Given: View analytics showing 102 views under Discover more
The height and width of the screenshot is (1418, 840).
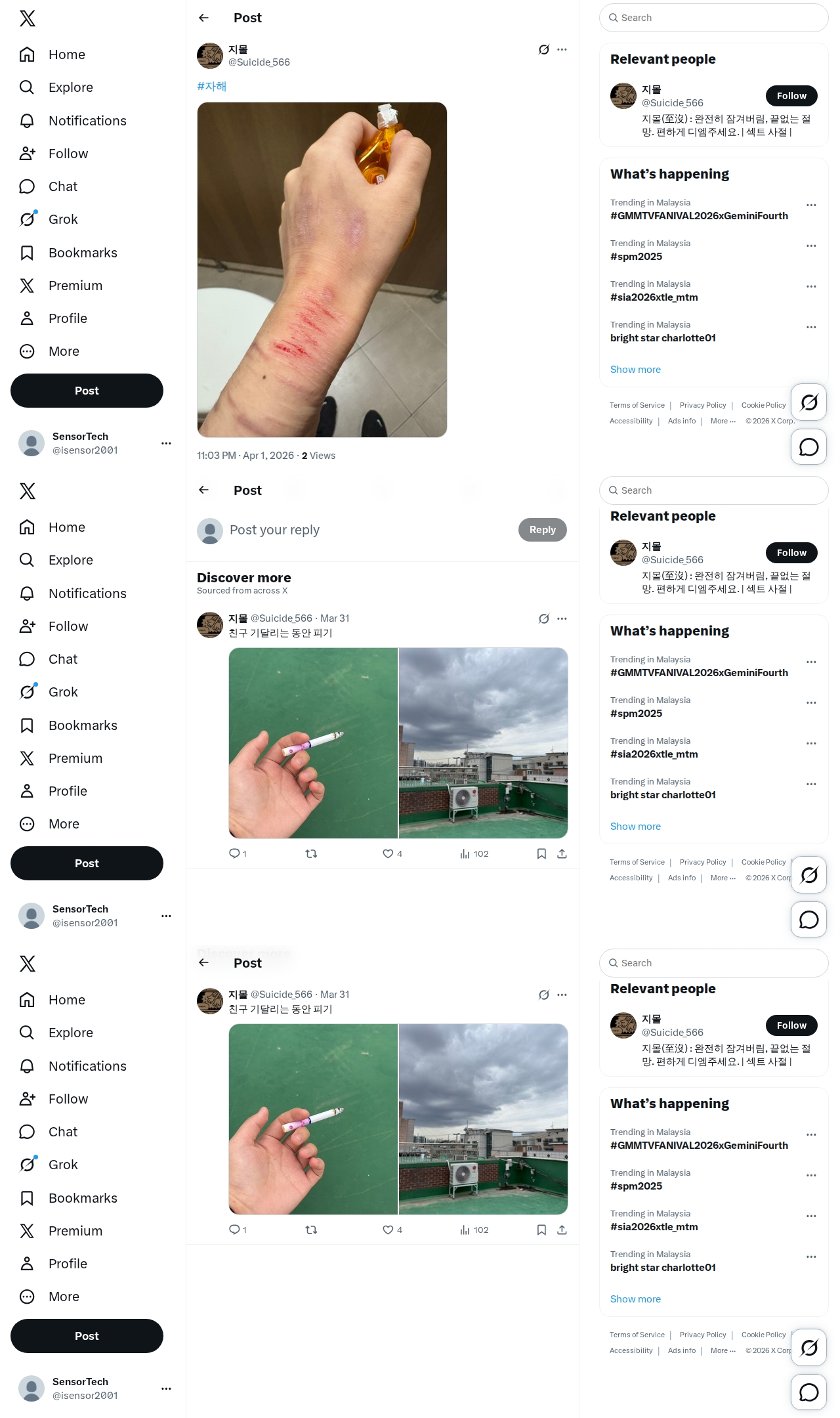Looking at the screenshot, I should click(x=474, y=853).
